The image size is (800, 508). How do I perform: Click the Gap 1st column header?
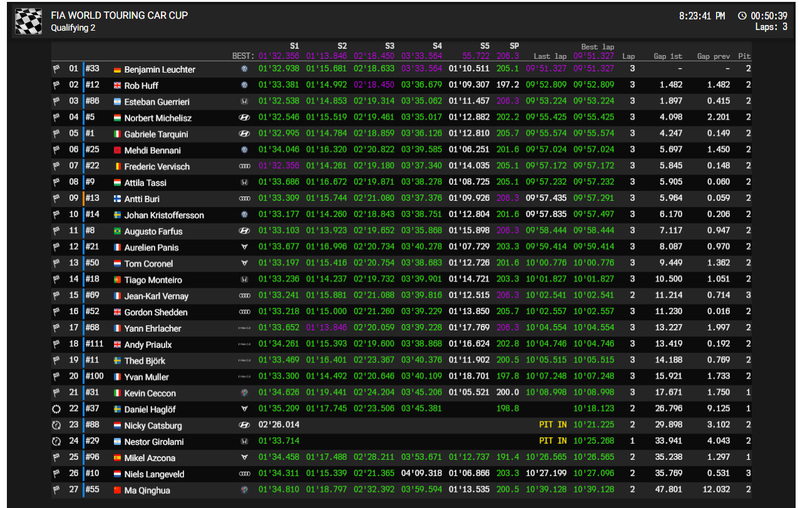coord(668,57)
